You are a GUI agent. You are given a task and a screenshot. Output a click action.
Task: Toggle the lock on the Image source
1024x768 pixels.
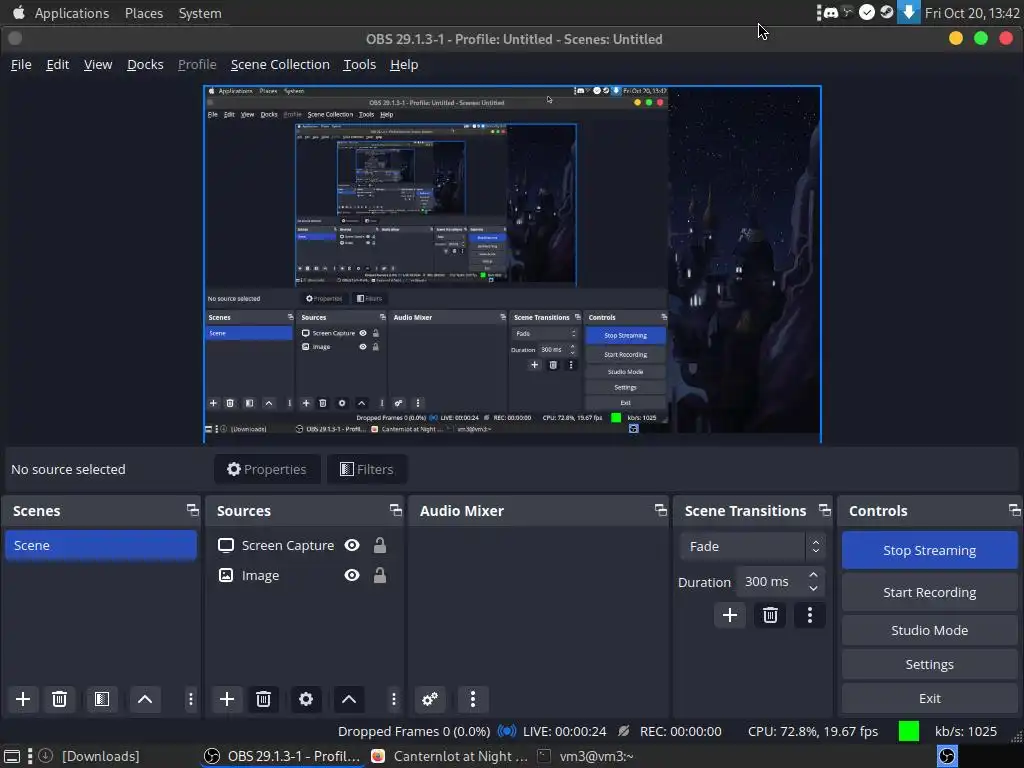379,575
